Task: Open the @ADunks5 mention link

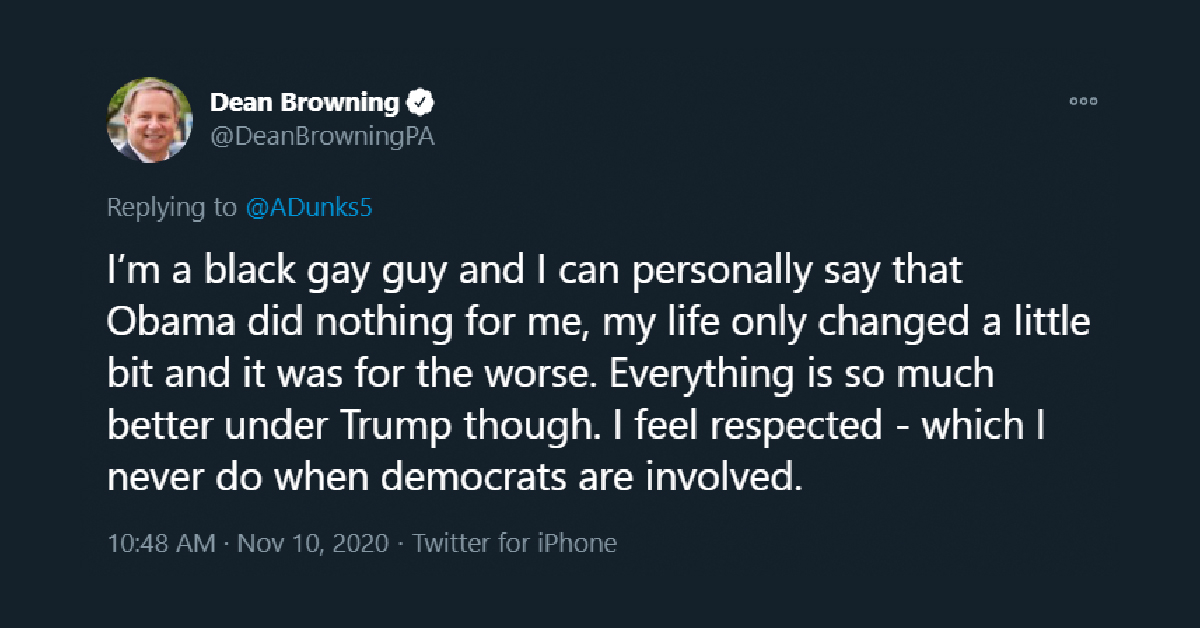Action: [310, 207]
